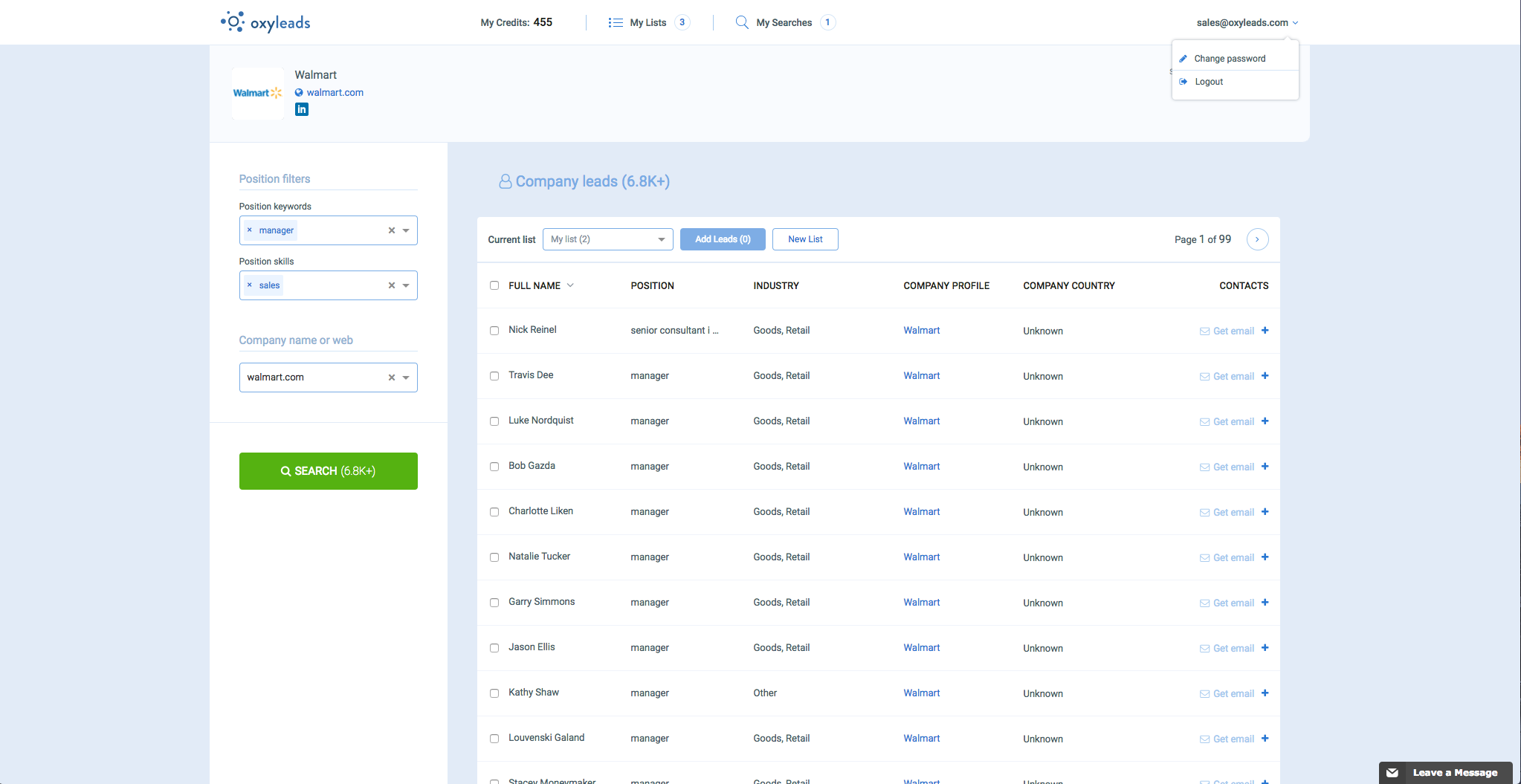Screen dimensions: 1521x784
Task: Add Garry Simmons with the plus icon
Action: (x=1265, y=602)
